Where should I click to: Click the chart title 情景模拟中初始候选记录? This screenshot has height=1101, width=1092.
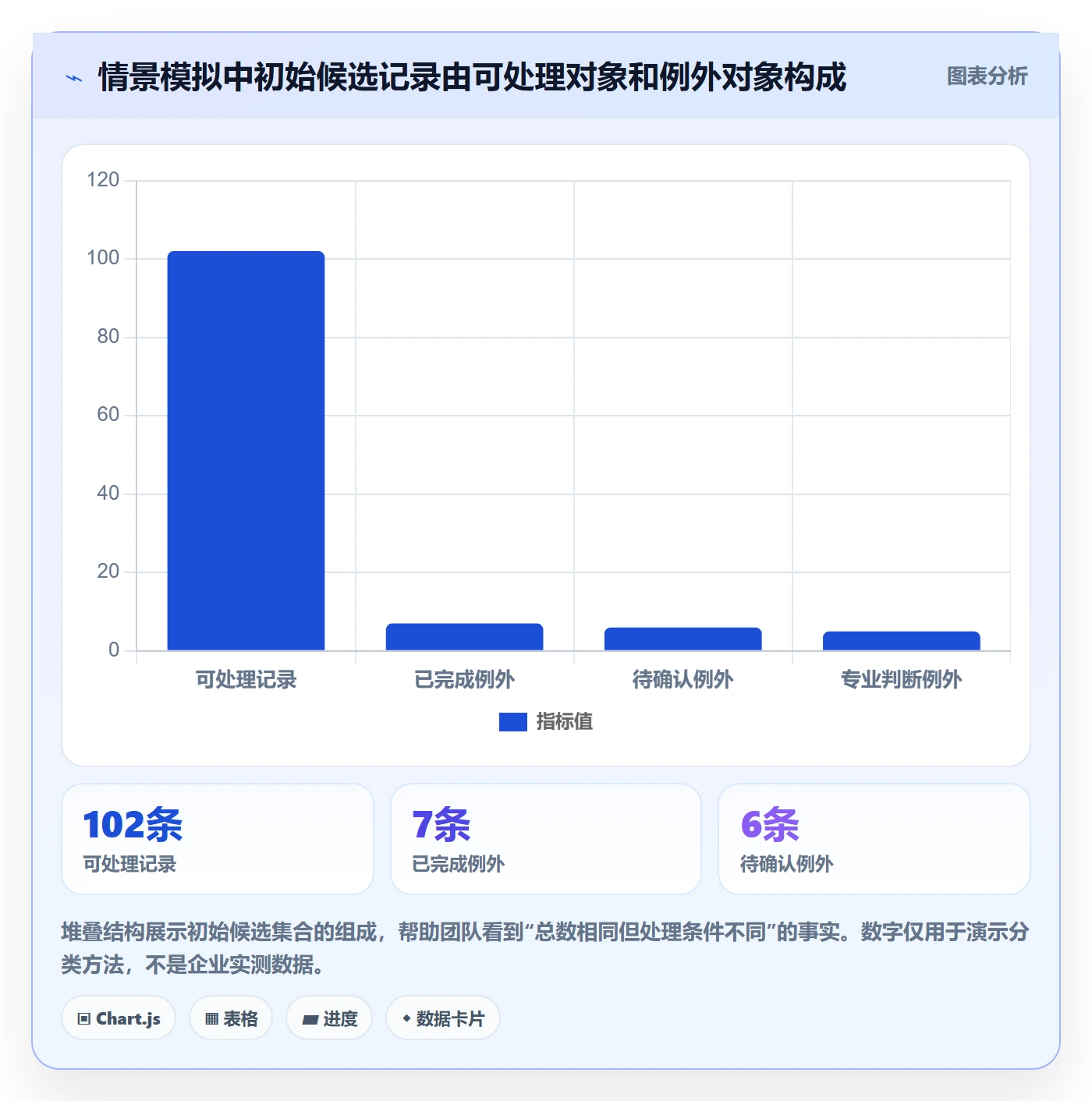pyautogui.click(x=472, y=77)
